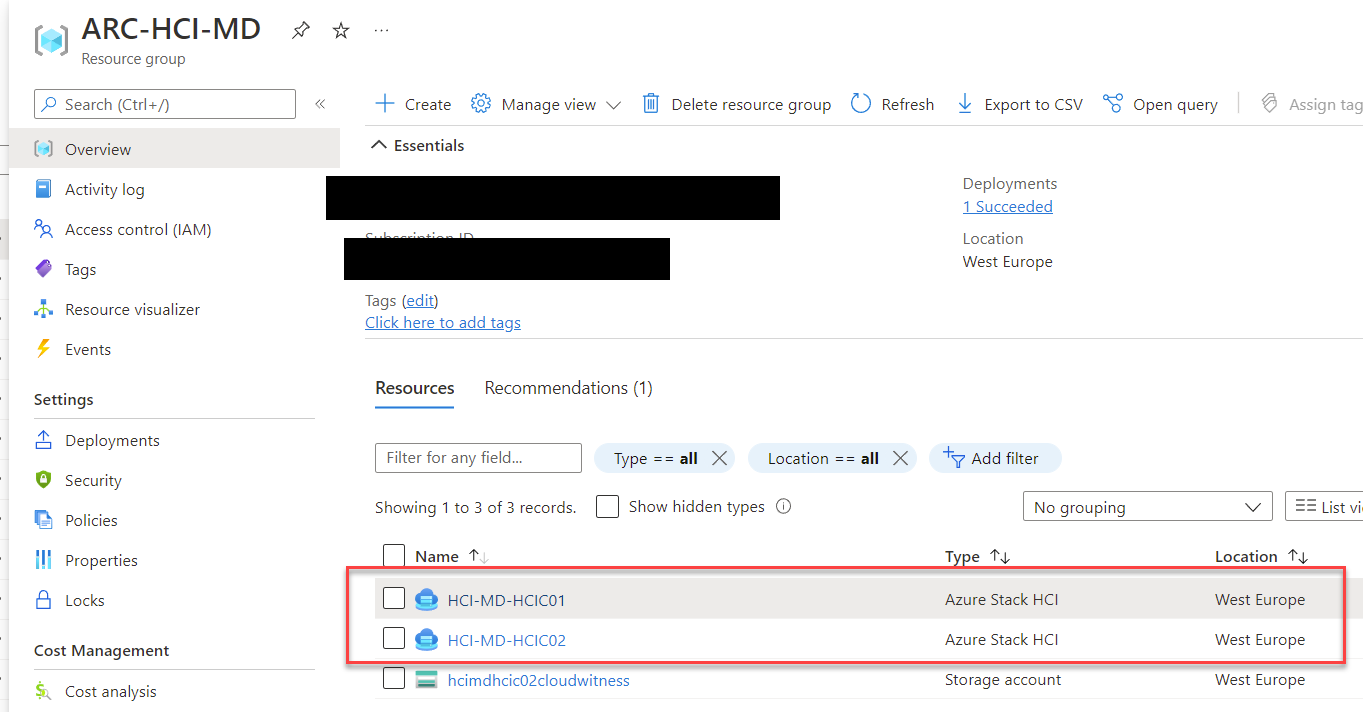Click the Security shield icon
Viewport: 1363px width, 712px height.
tap(43, 480)
